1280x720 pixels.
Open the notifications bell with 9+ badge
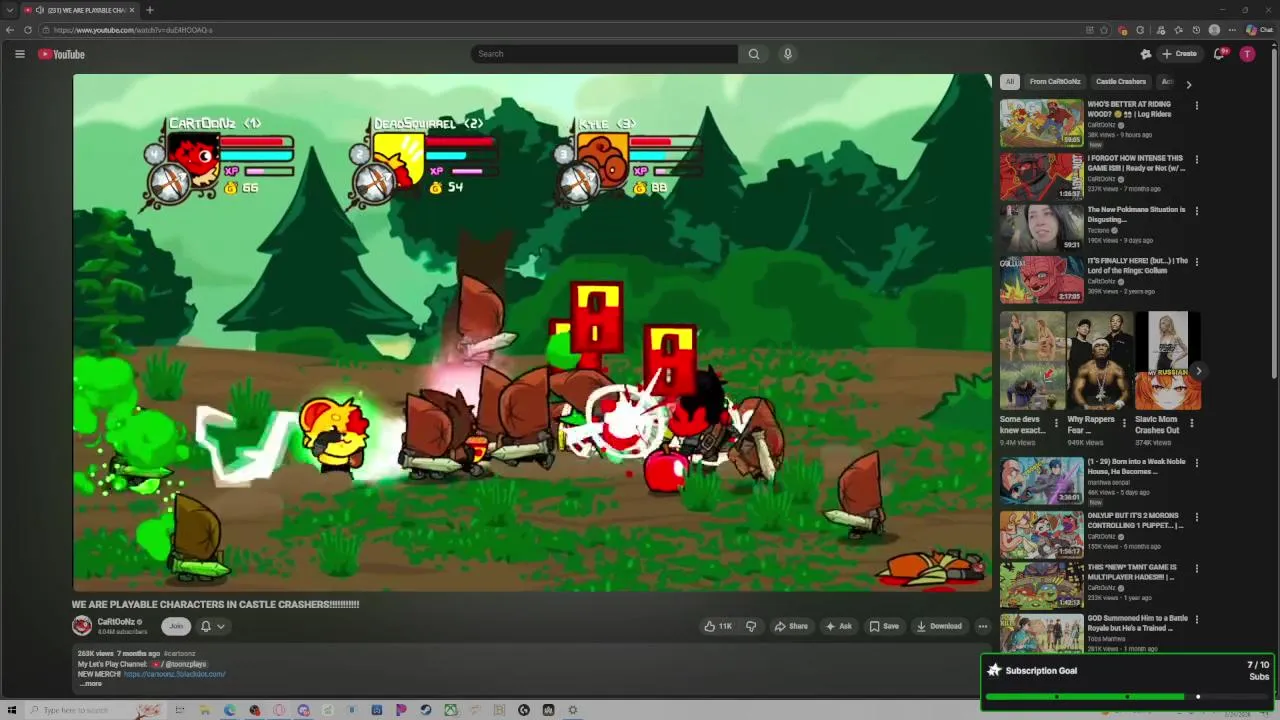point(1219,54)
